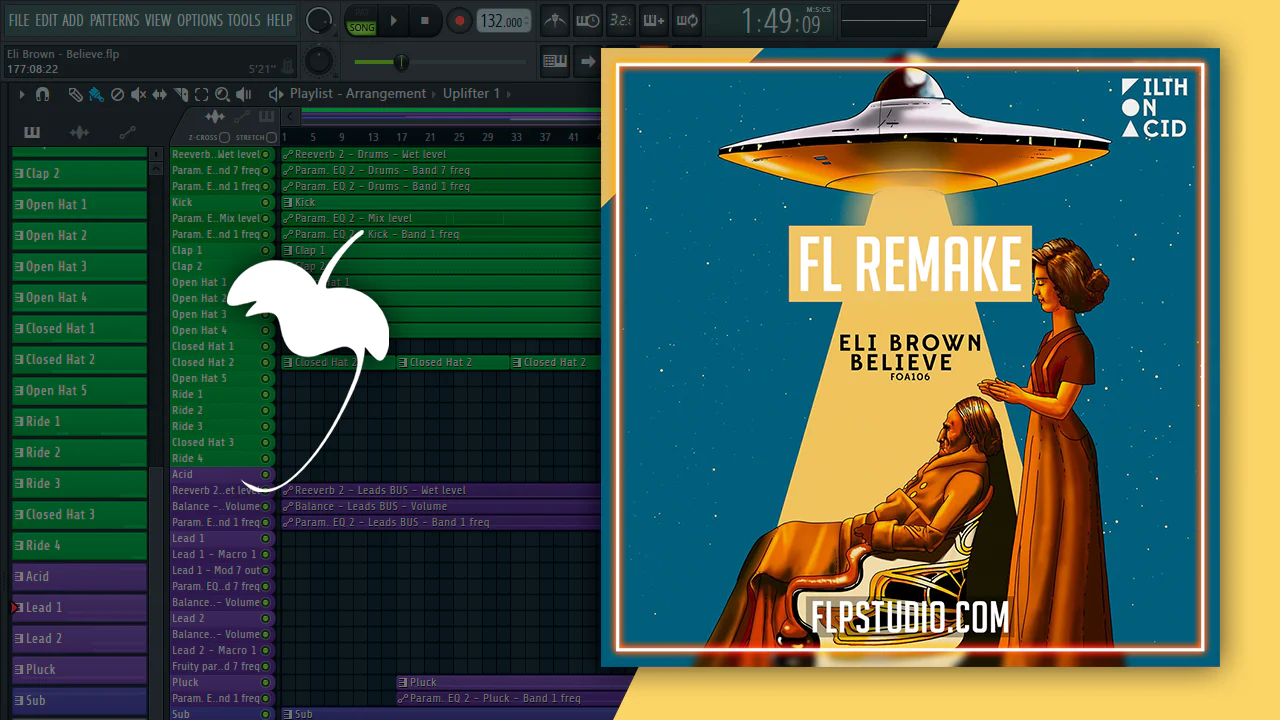Open the Uplifter 1 pattern selector
This screenshot has width=1280, height=720.
(x=471, y=94)
